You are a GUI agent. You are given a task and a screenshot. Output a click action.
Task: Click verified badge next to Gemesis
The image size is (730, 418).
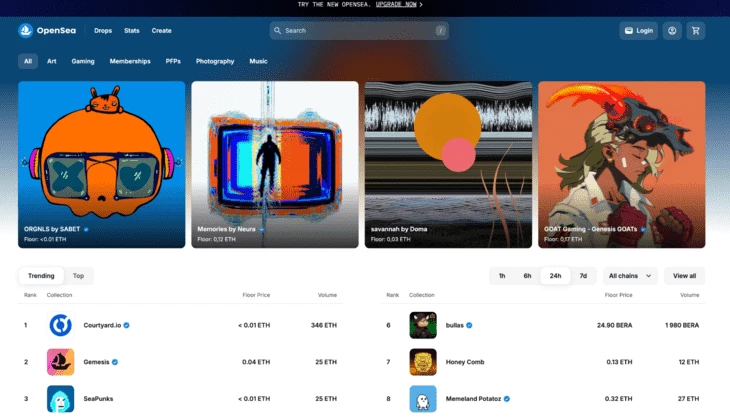(x=115, y=362)
